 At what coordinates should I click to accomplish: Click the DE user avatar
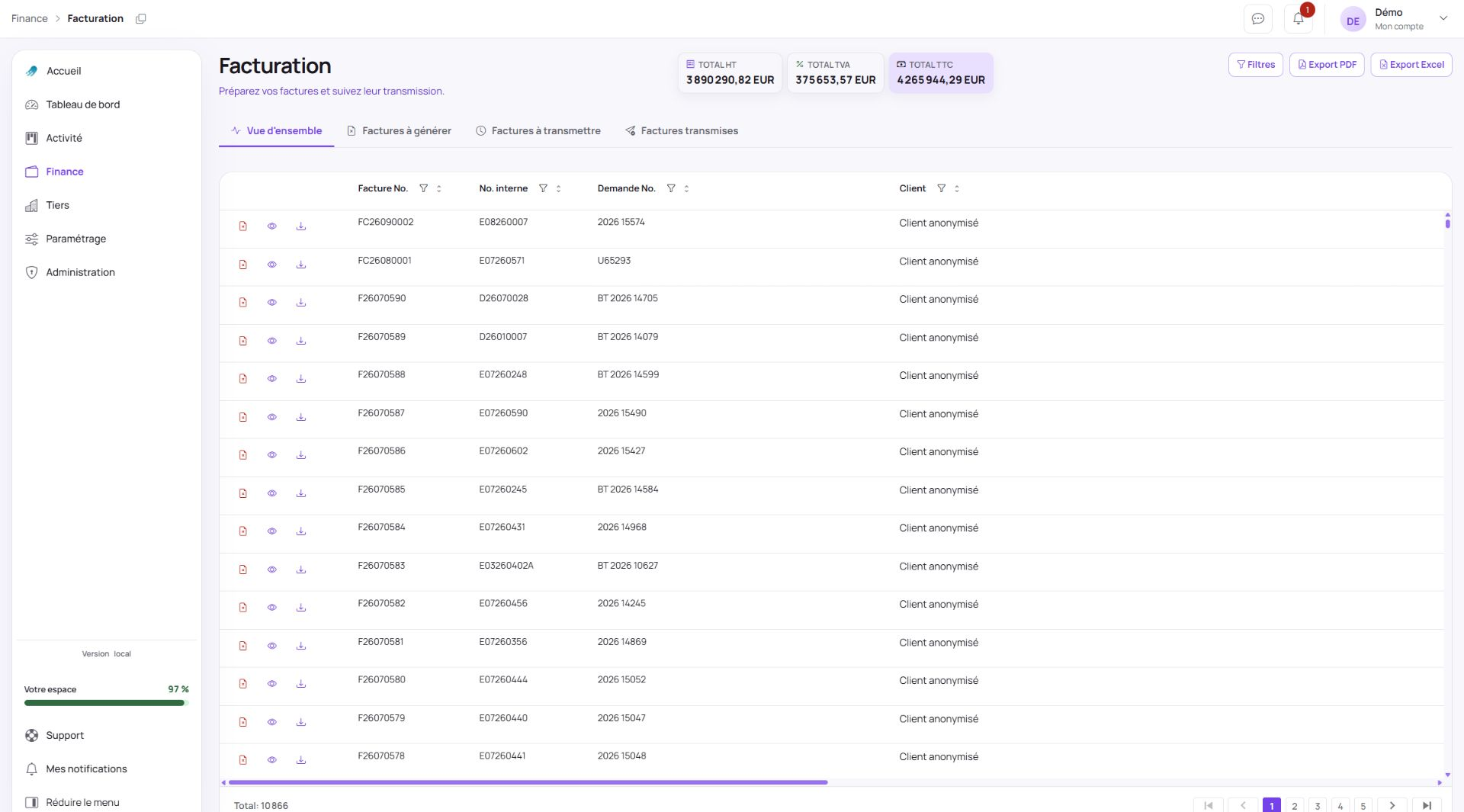click(1353, 21)
